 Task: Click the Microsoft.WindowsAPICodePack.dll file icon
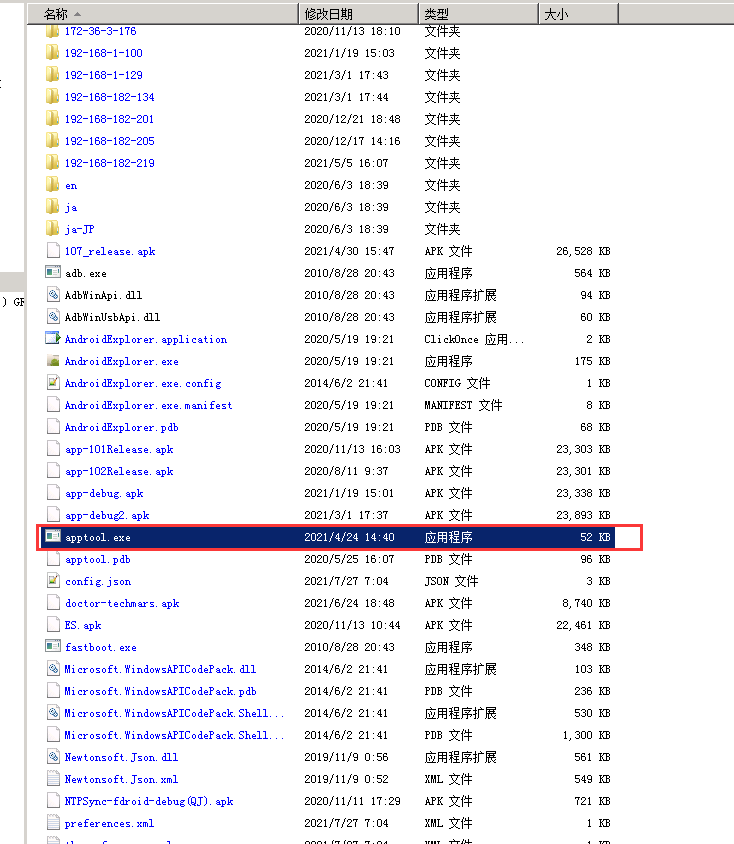point(53,669)
